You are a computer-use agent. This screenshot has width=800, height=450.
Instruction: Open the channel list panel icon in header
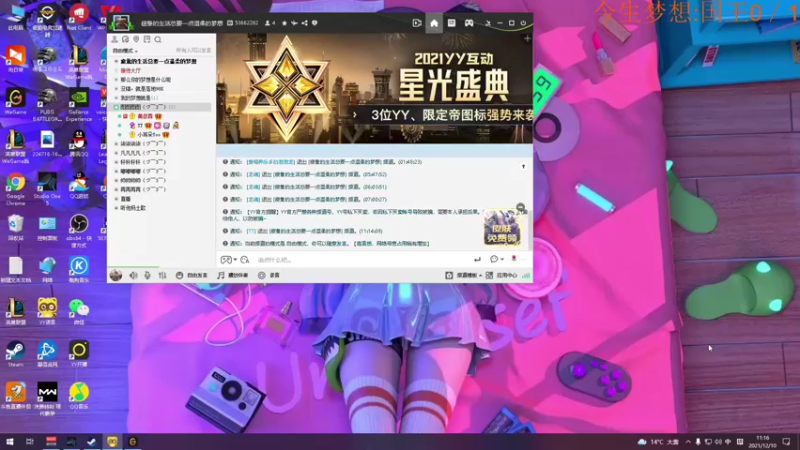[x=452, y=23]
